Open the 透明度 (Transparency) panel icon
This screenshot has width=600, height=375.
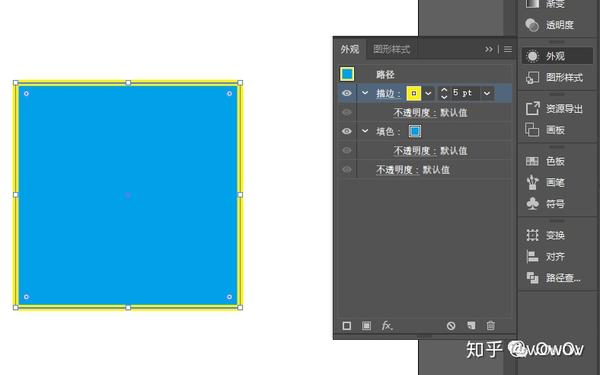pyautogui.click(x=532, y=25)
